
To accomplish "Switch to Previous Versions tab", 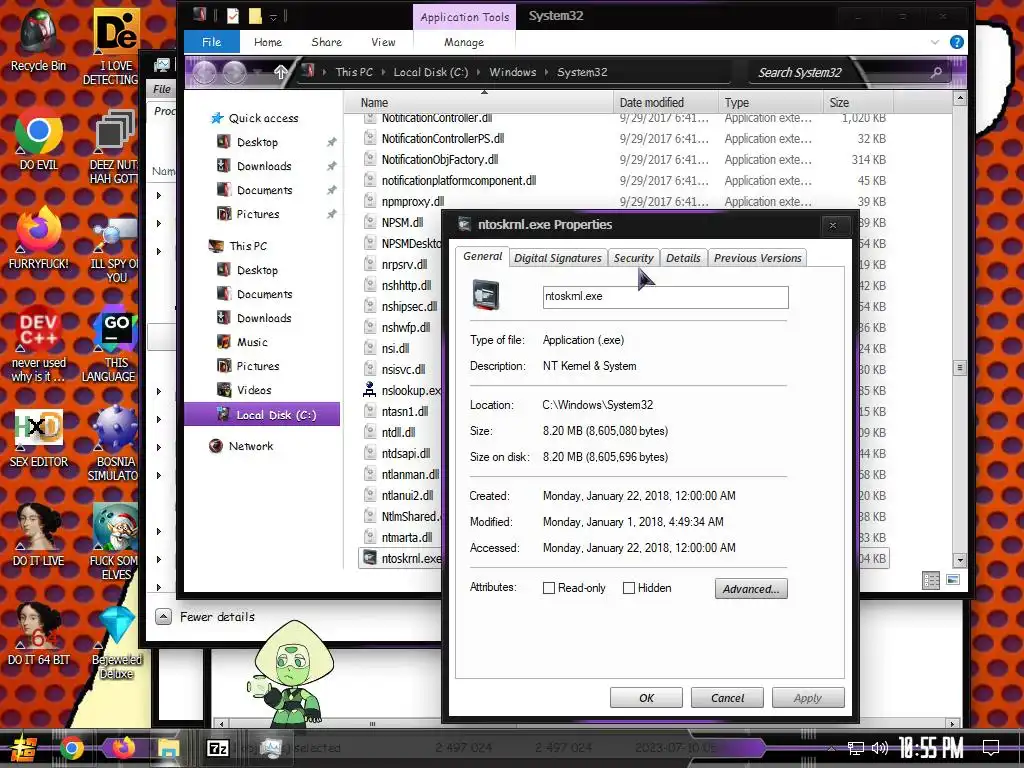I will click(758, 258).
